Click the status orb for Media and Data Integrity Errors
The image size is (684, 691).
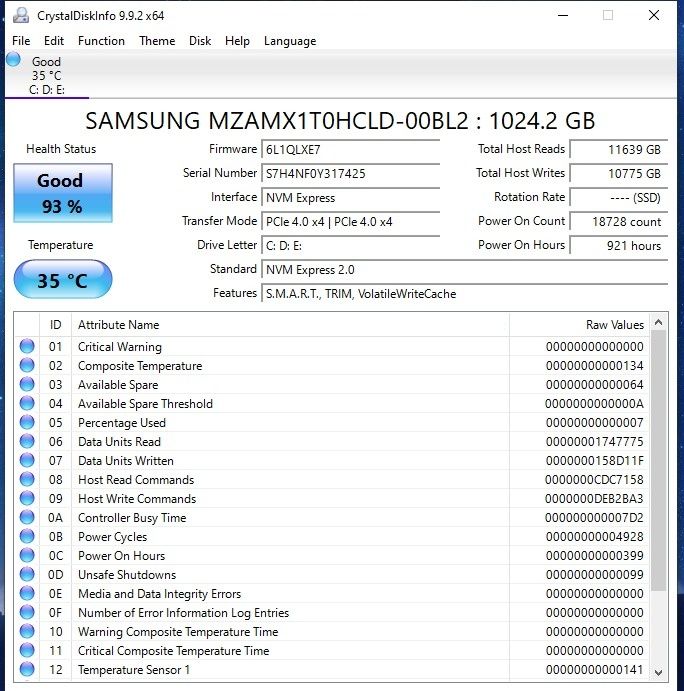pos(27,593)
